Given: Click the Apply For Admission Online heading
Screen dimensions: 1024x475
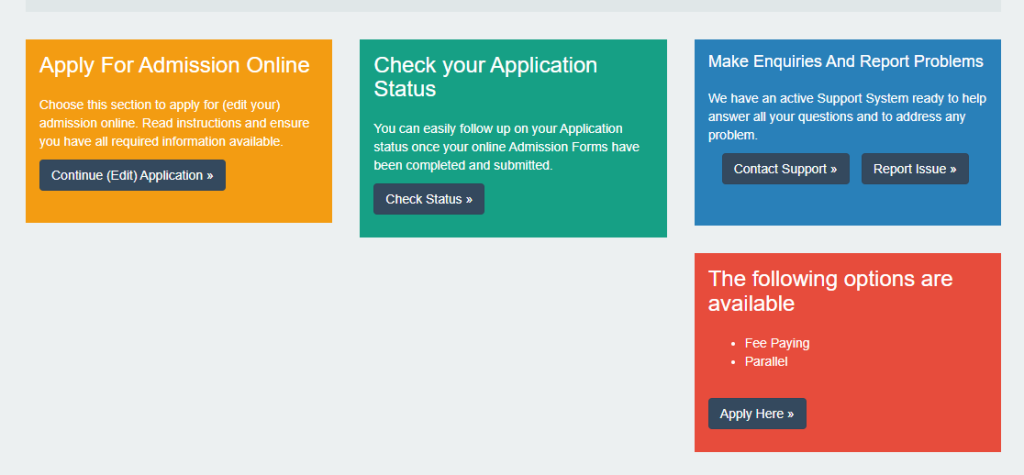Looking at the screenshot, I should coord(174,66).
